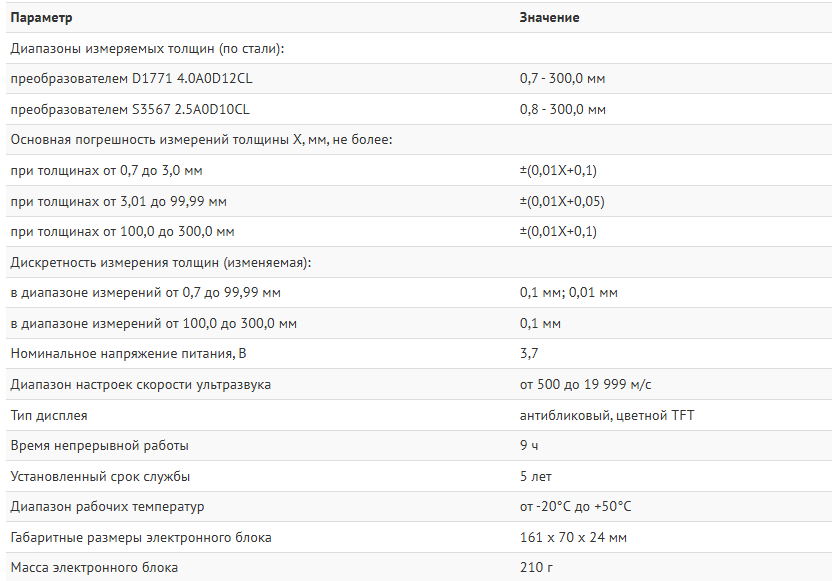Click the value 'от -20°C до +50°C'
Image resolution: width=836 pixels, height=581 pixels.
(575, 507)
